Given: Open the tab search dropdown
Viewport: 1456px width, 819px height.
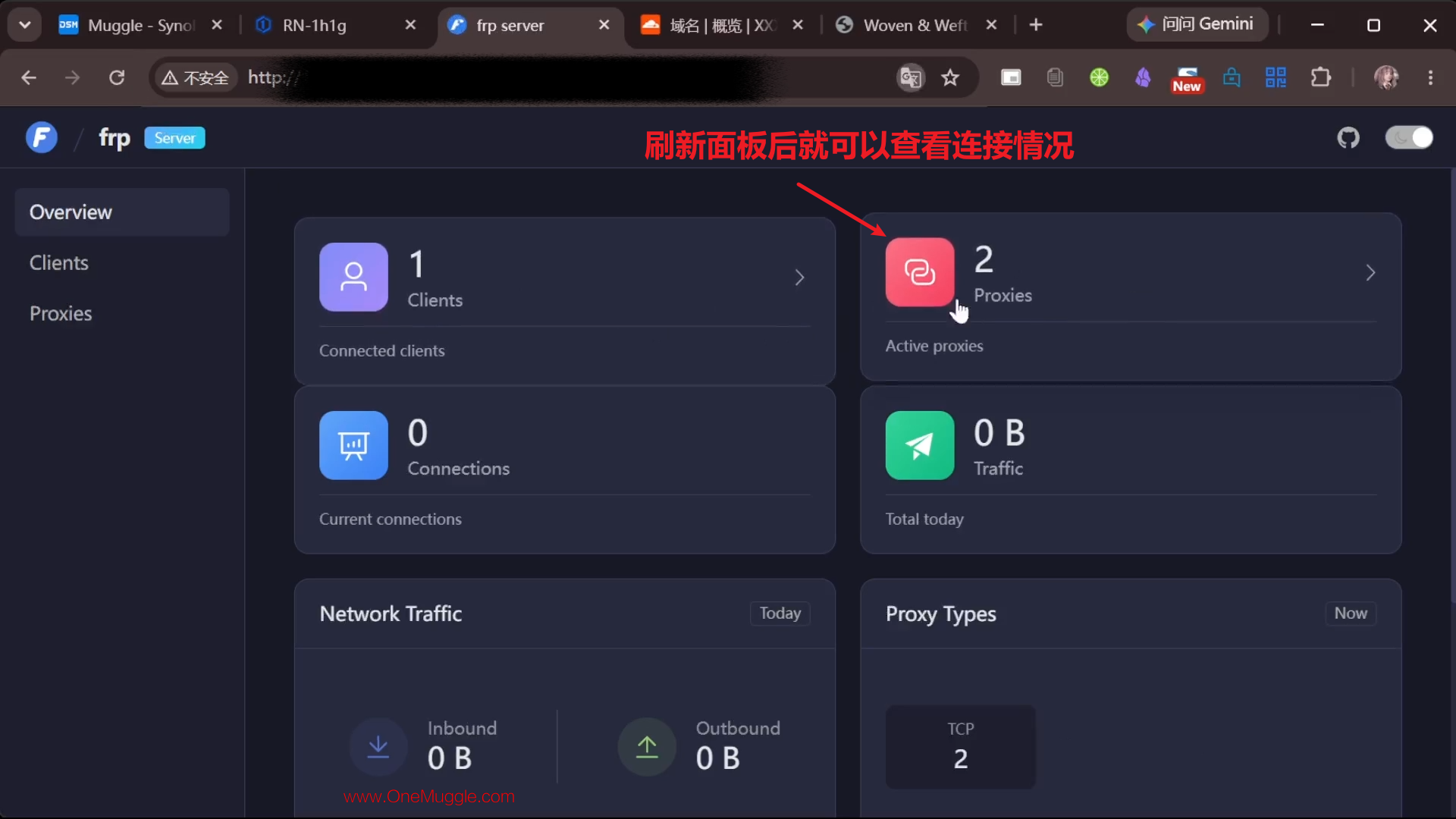Looking at the screenshot, I should point(25,25).
